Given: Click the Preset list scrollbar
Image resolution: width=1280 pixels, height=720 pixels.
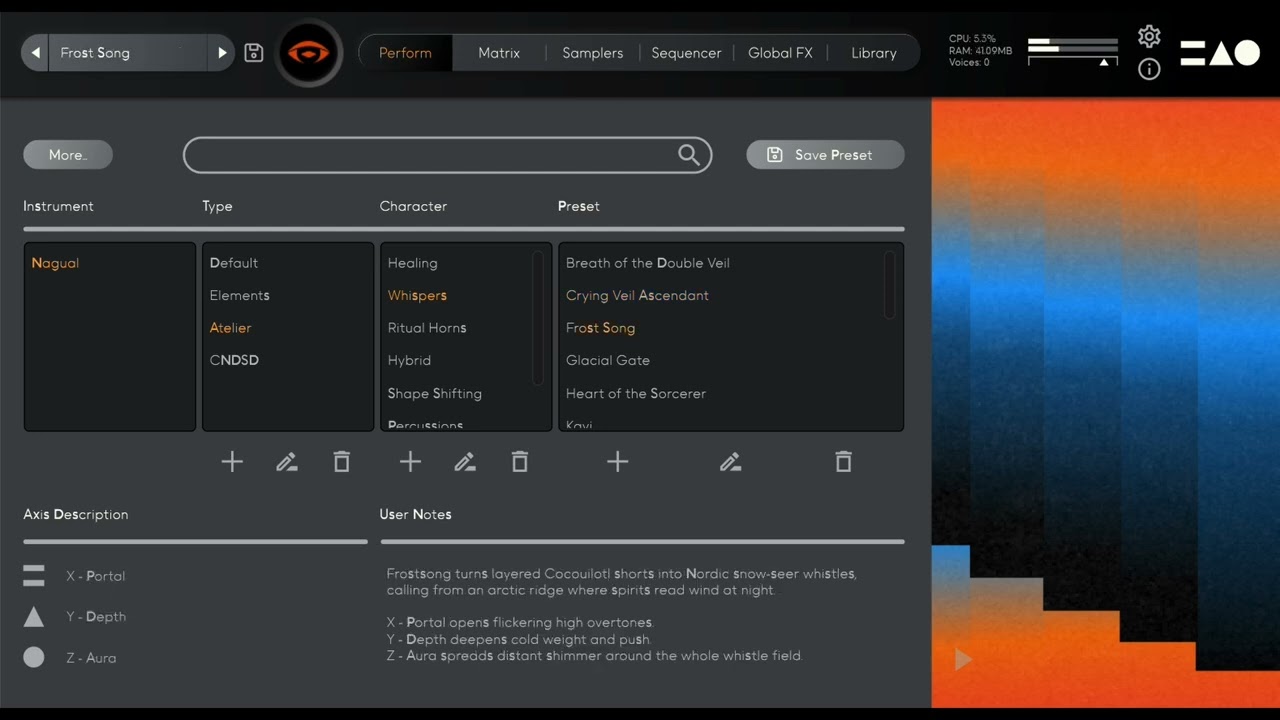Looking at the screenshot, I should coord(890,285).
